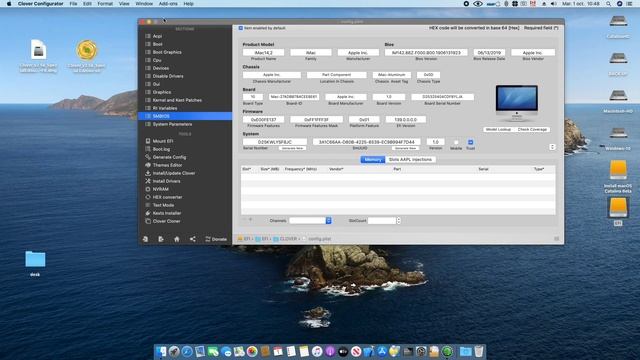Click the iMac model image

(x=516, y=103)
